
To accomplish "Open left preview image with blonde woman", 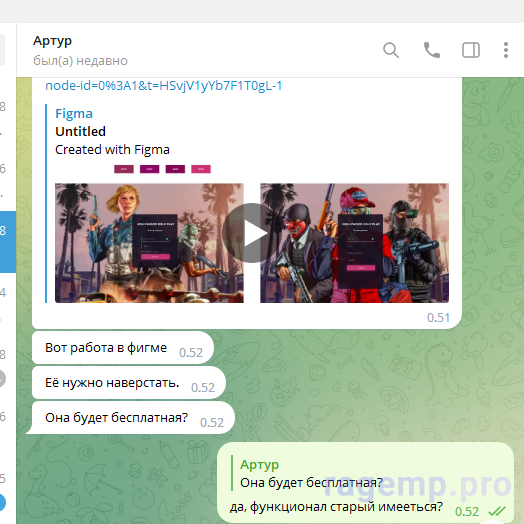I will pos(149,243).
